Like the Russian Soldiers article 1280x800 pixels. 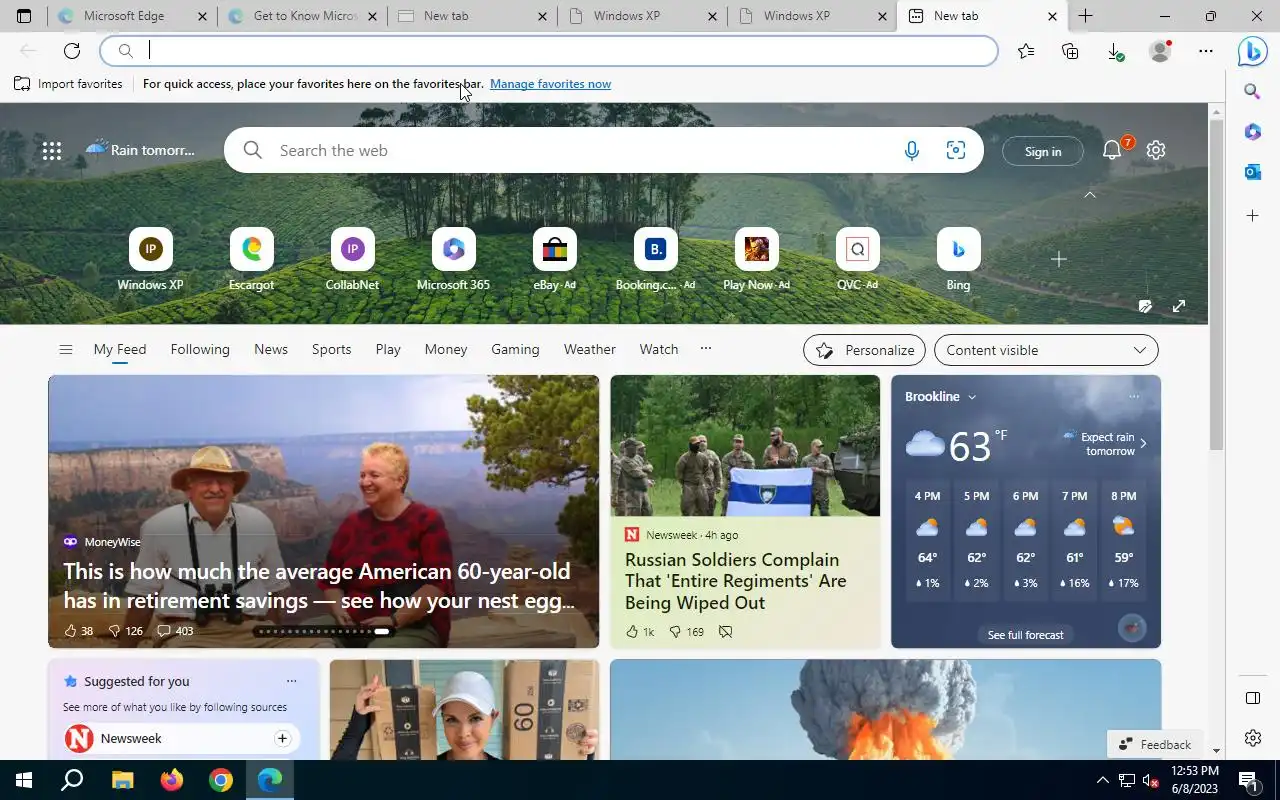pyautogui.click(x=631, y=632)
